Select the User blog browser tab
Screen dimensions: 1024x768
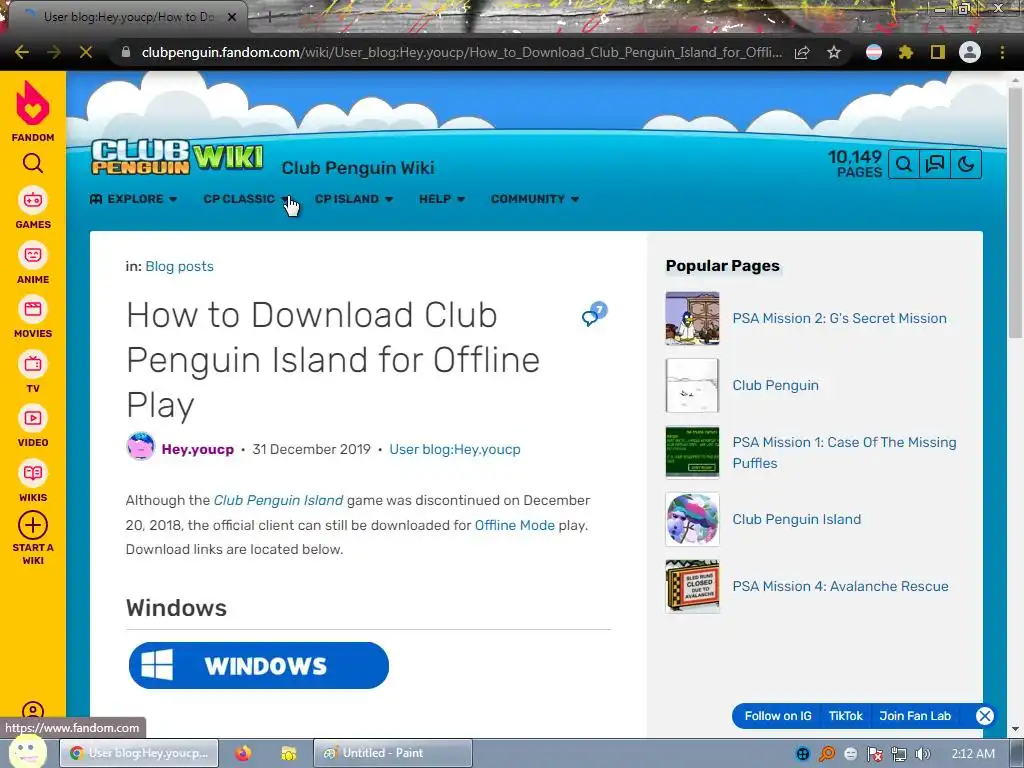click(x=128, y=17)
